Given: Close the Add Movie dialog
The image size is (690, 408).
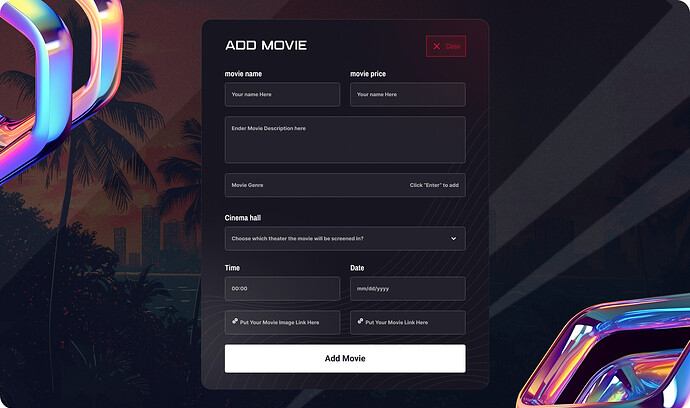Looking at the screenshot, I should pyautogui.click(x=446, y=46).
